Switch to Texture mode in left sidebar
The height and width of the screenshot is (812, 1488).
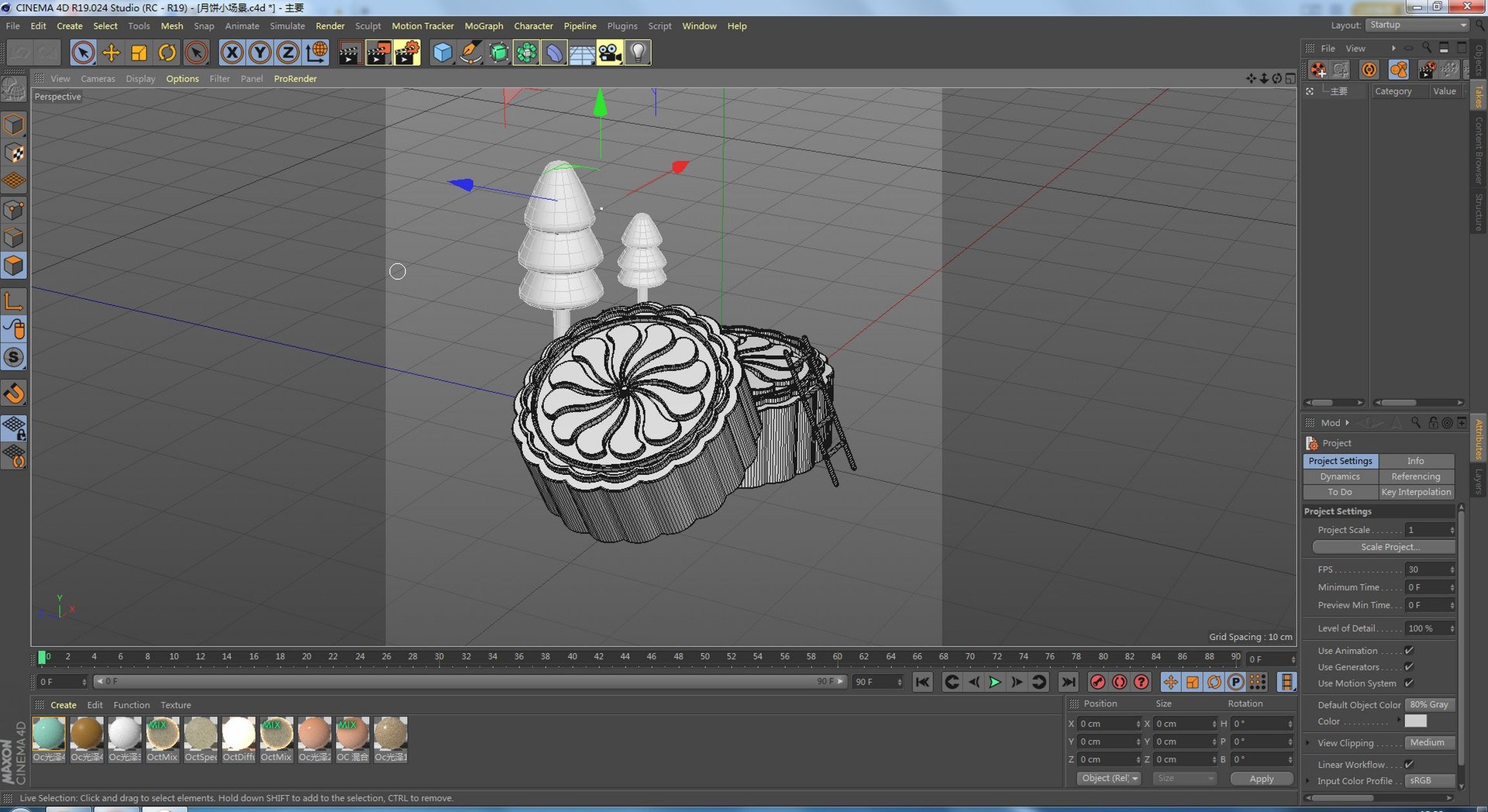click(x=14, y=153)
